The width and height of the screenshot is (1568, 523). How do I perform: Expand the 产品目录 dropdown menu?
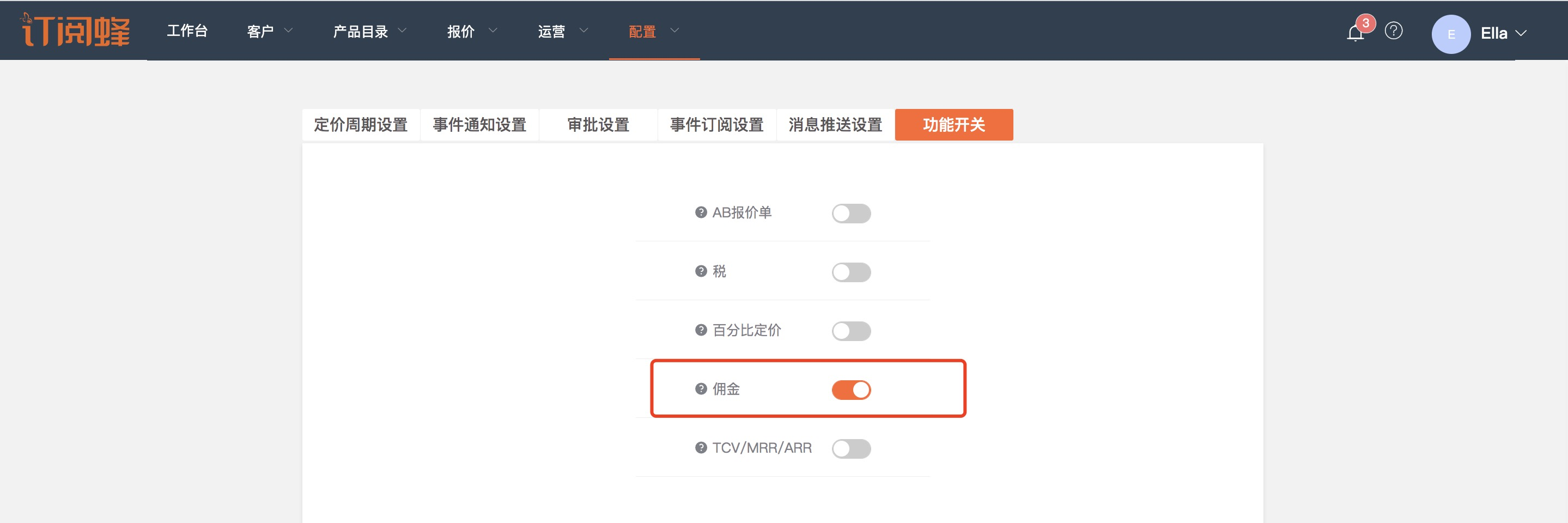pos(369,31)
